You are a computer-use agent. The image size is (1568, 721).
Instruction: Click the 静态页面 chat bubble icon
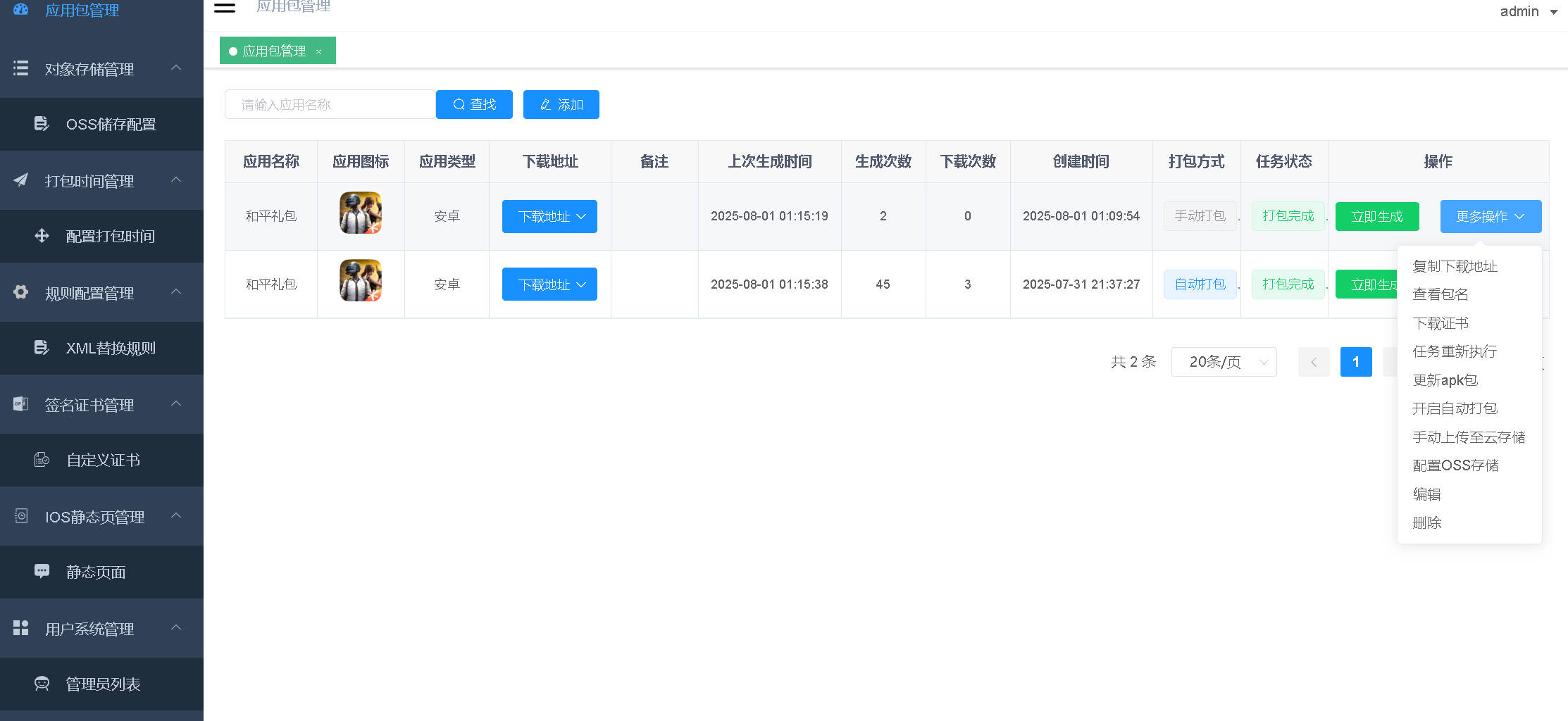point(42,571)
